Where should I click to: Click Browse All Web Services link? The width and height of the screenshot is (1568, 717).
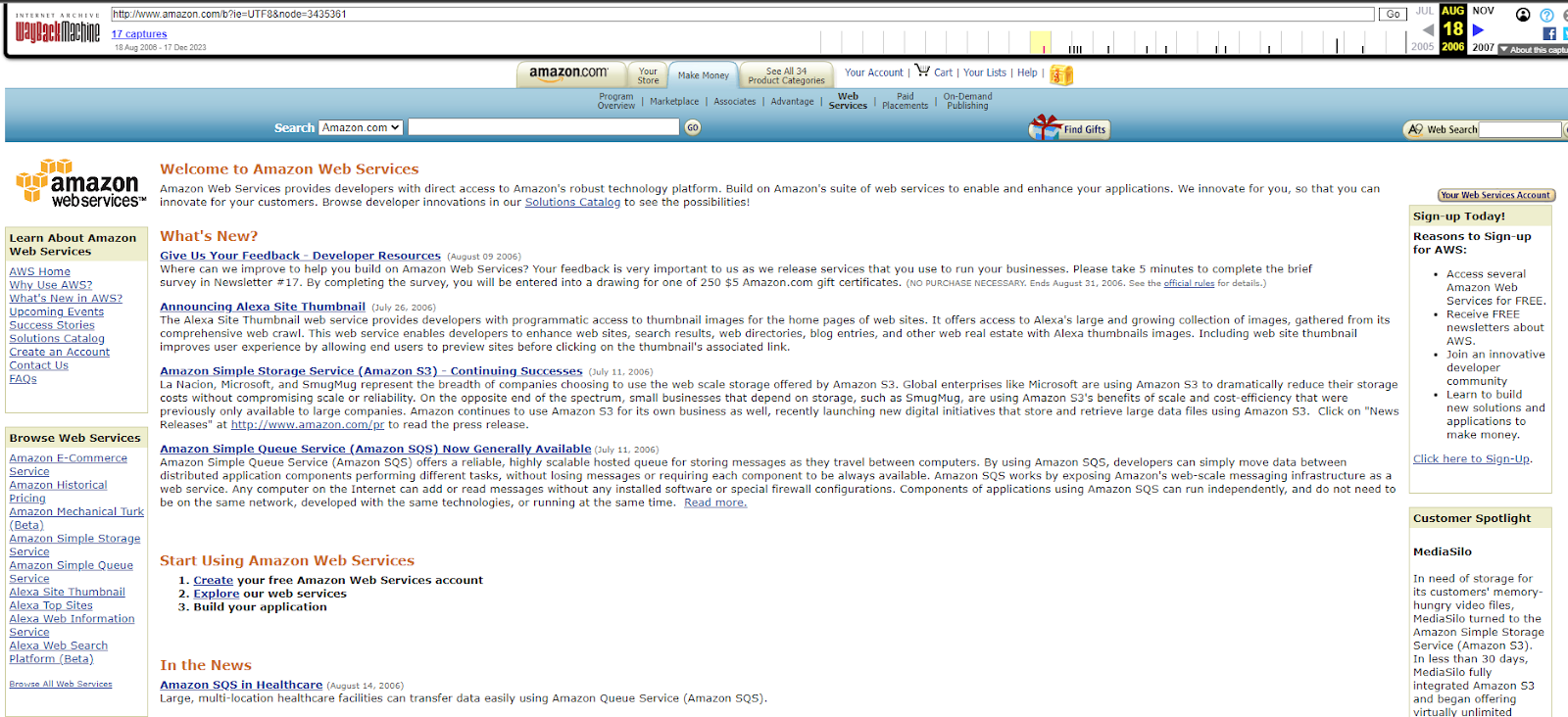[61, 684]
